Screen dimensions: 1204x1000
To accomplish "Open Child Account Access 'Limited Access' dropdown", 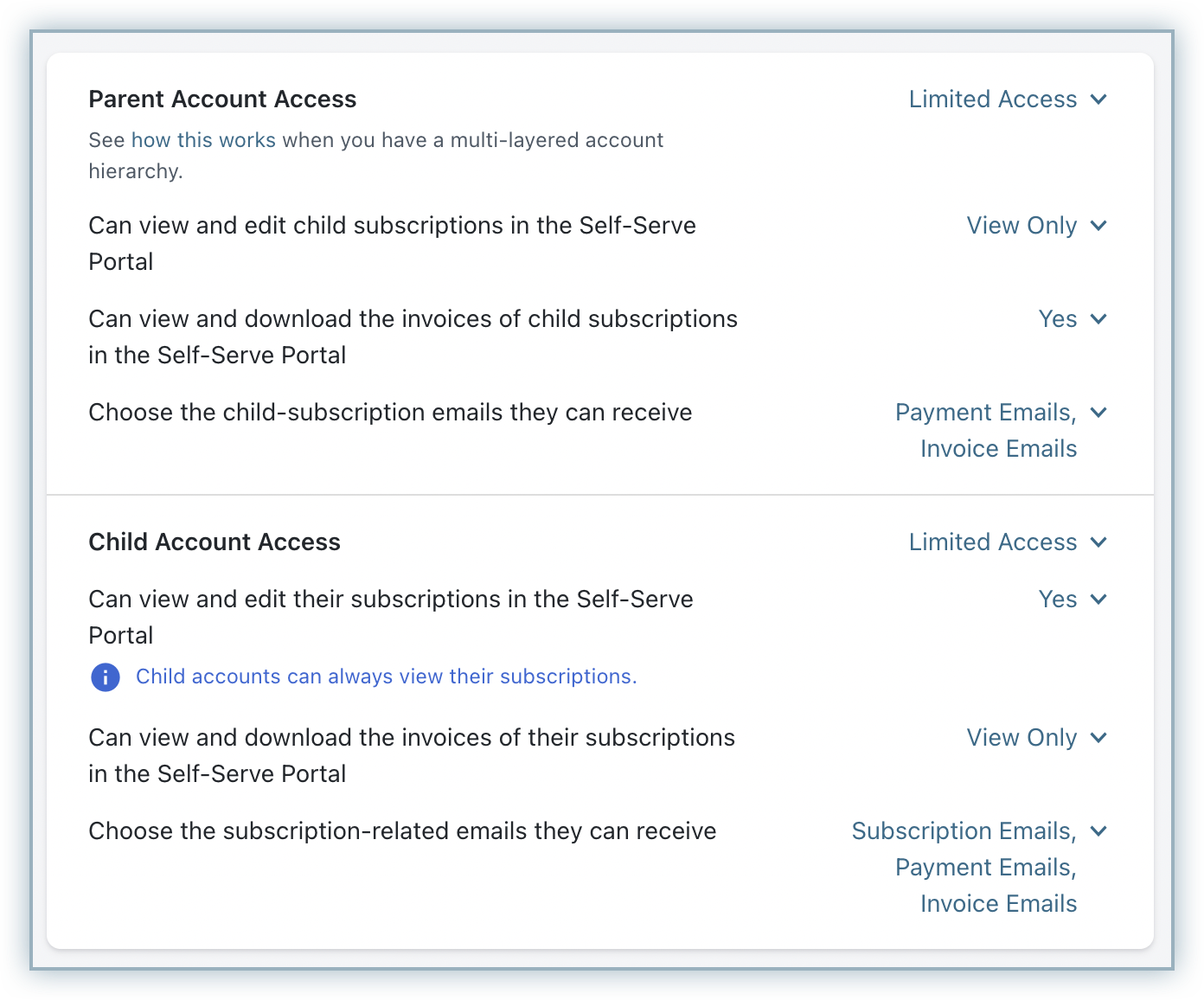I will [x=992, y=542].
